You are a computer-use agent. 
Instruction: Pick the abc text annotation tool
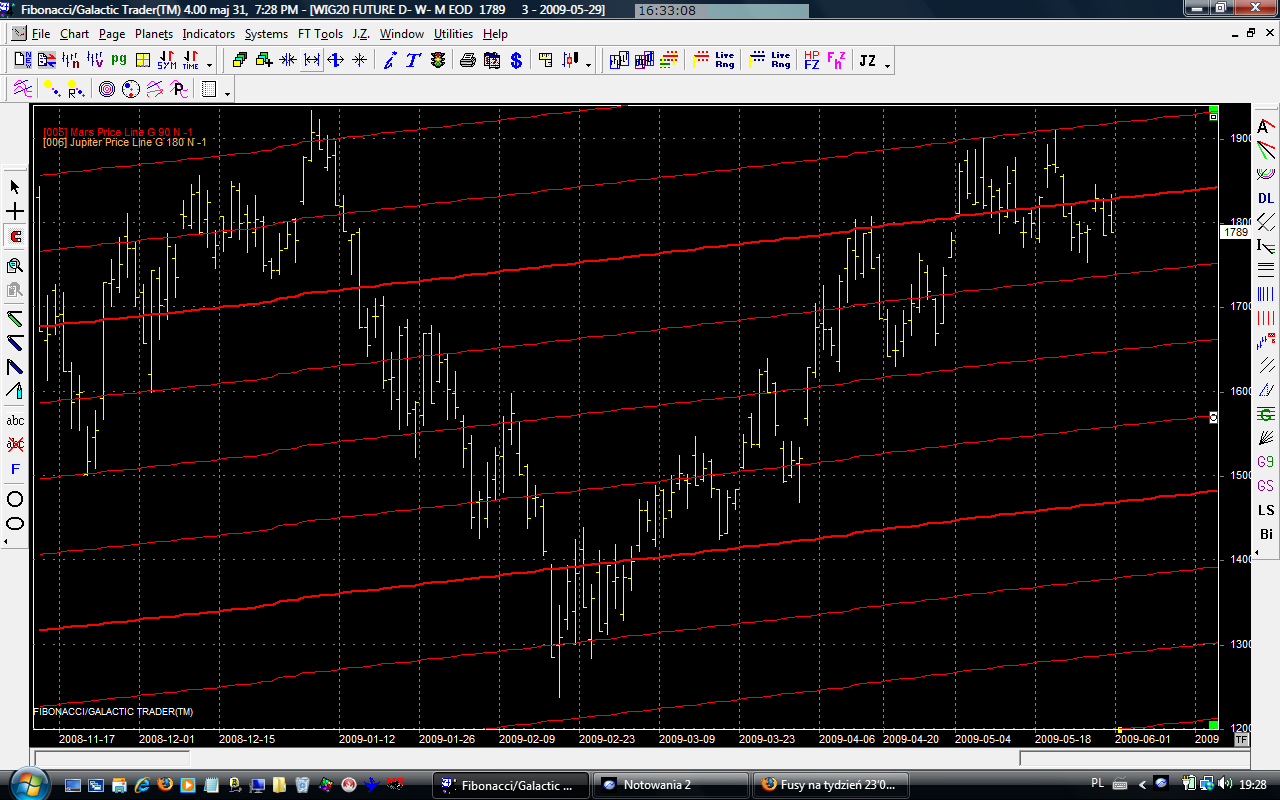pos(15,420)
